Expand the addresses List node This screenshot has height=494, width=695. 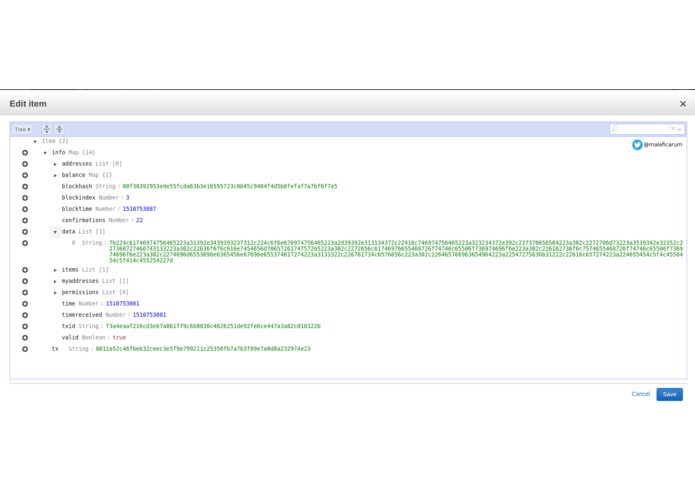(55, 164)
